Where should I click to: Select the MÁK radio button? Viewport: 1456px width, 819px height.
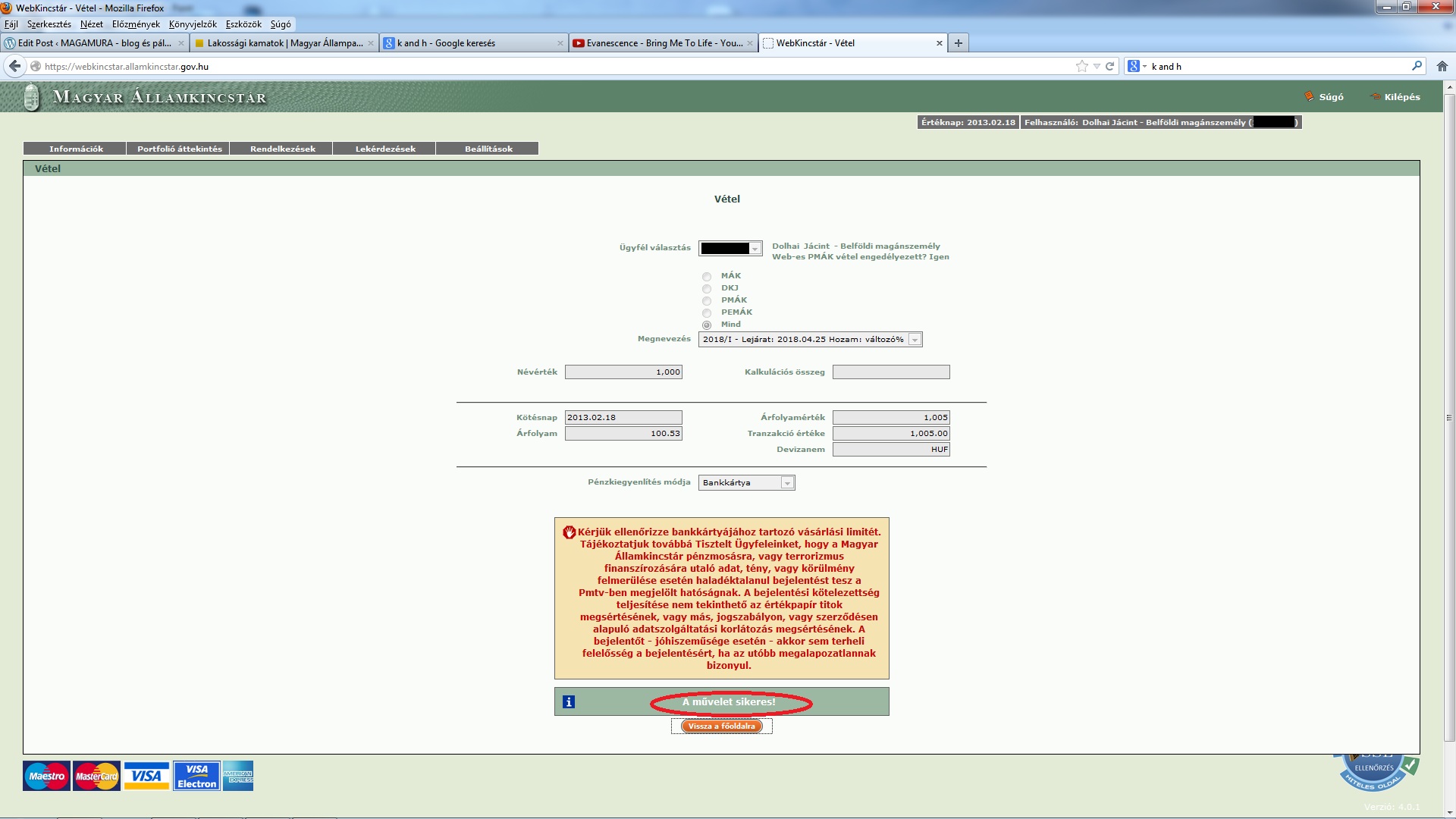707,277
